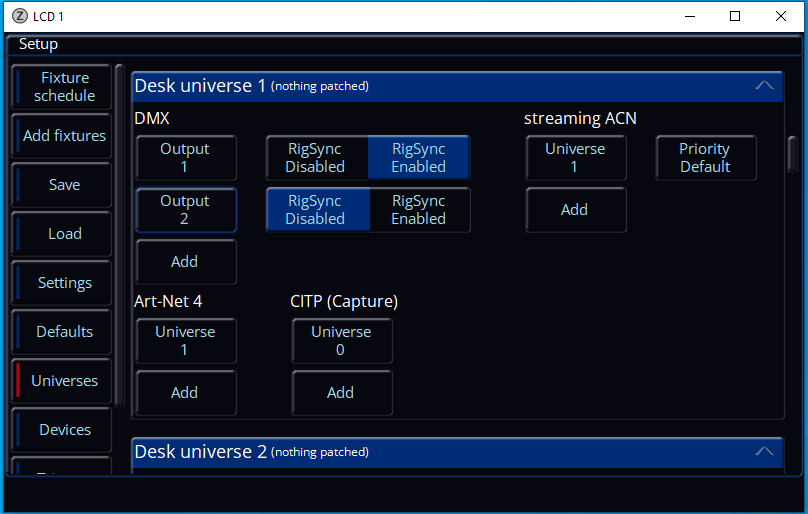Open the Priority Default selector
The height and width of the screenshot is (514, 808).
click(x=705, y=158)
